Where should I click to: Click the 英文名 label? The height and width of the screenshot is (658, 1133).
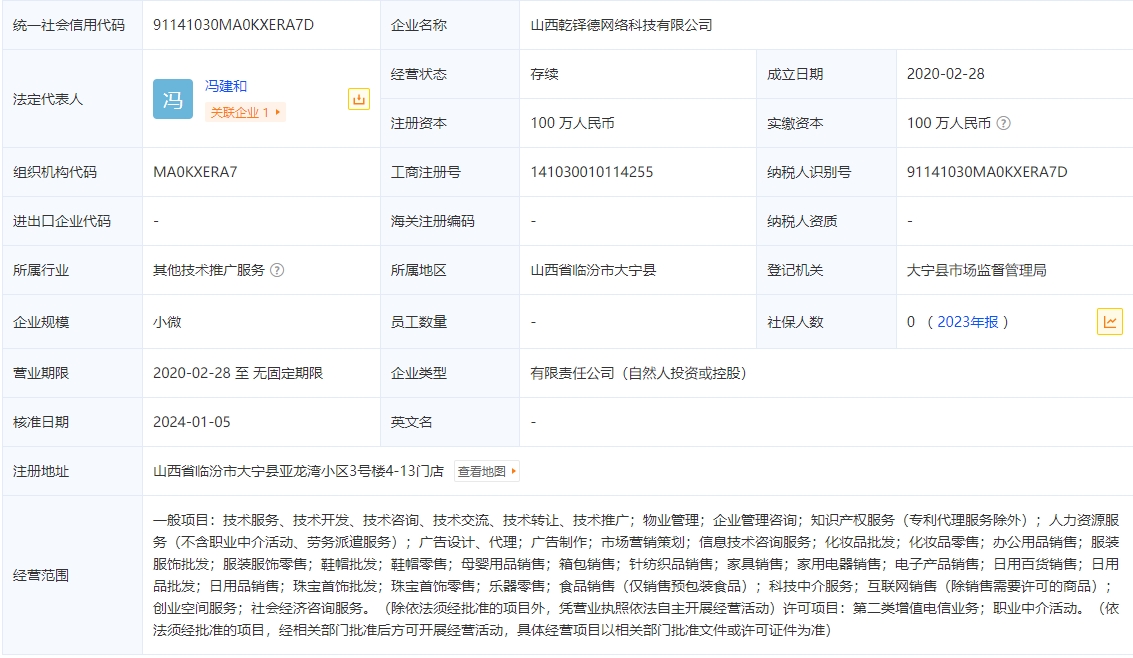coord(411,423)
